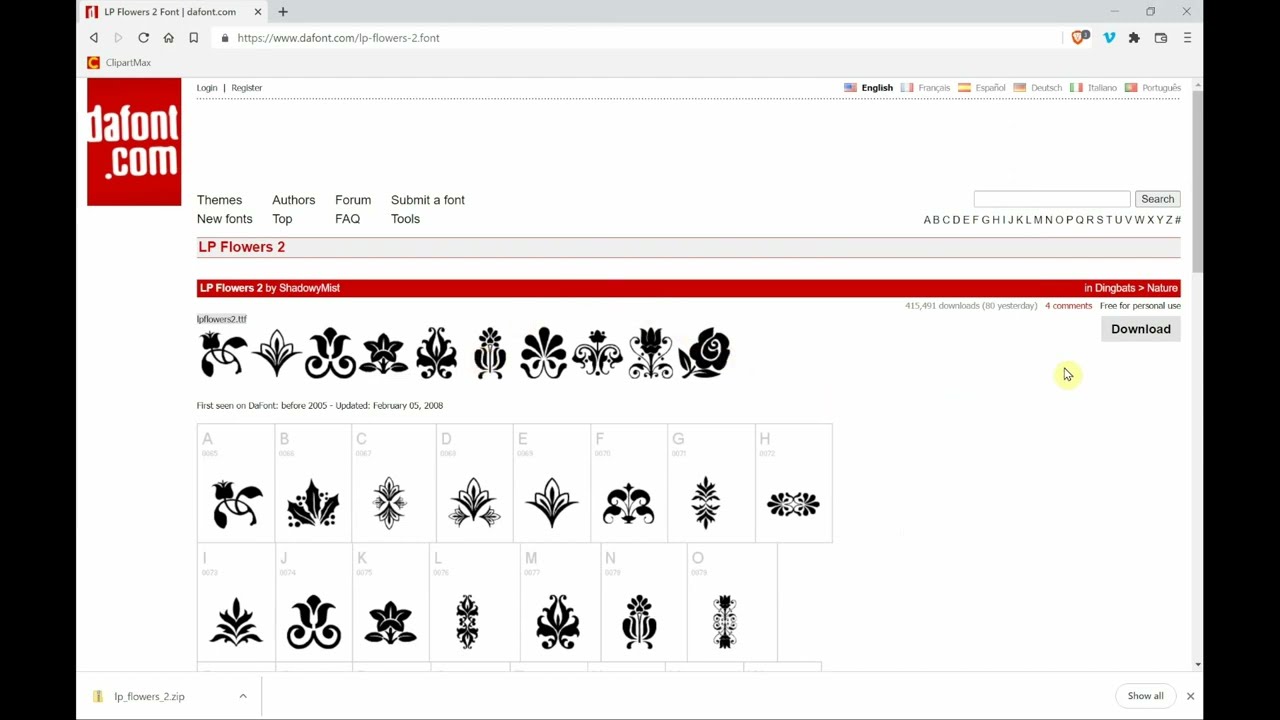Screen dimensions: 1280x720
Task: Open the Nature subcategory link
Action: 1162,288
